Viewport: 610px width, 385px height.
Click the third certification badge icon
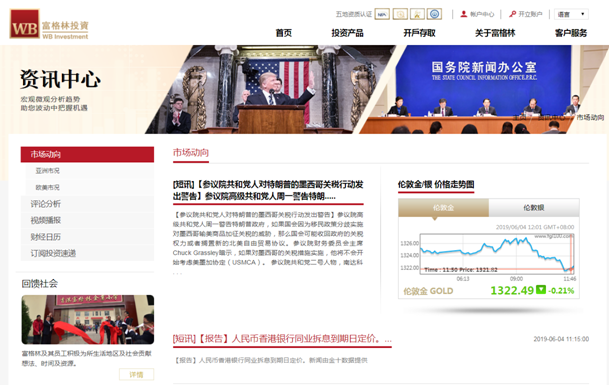(417, 14)
